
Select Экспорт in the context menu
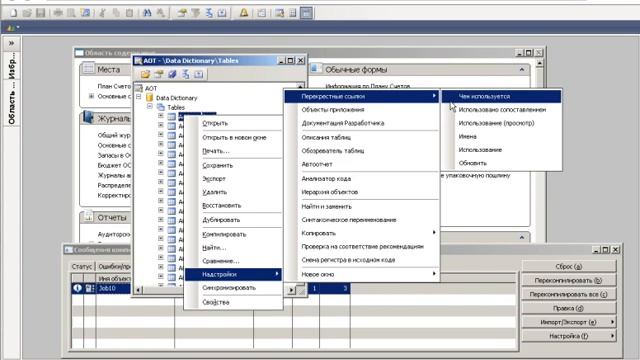[233, 179]
